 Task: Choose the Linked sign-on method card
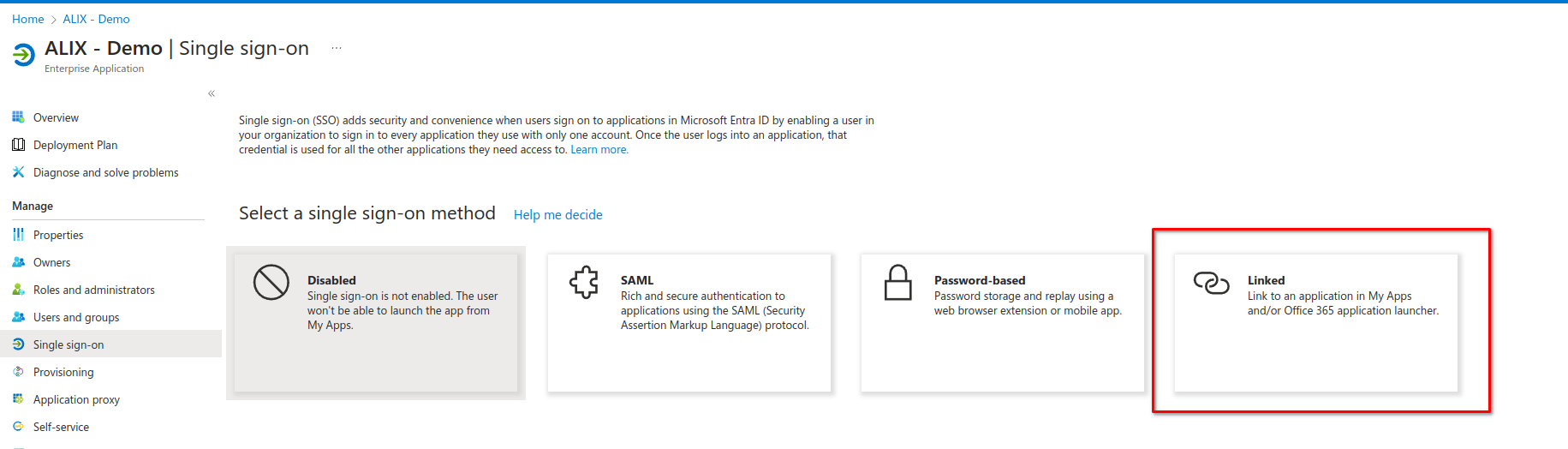click(x=1315, y=323)
